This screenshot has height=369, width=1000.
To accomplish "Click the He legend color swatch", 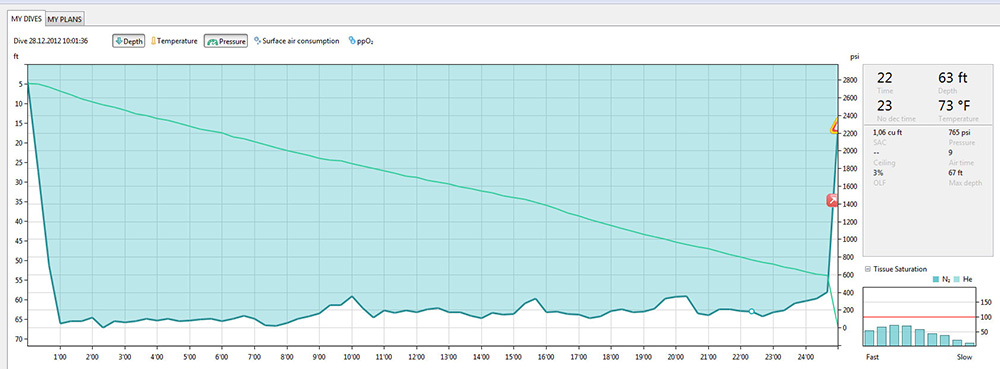I will 957,279.
